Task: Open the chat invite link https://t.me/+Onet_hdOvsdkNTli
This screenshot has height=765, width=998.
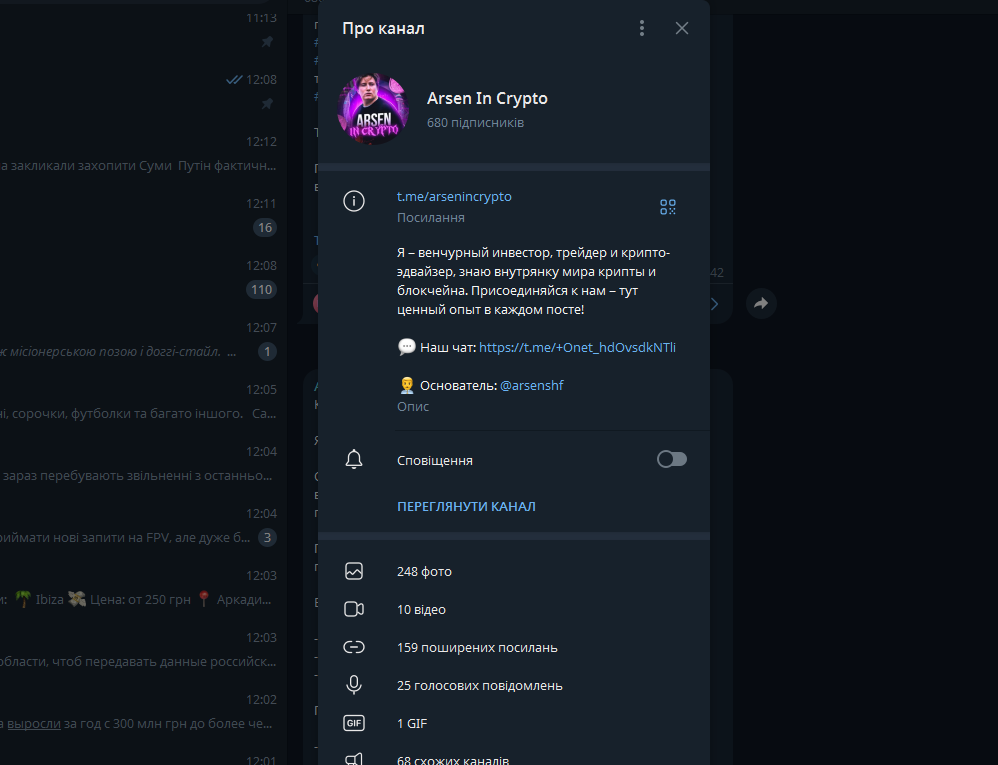Action: [577, 347]
